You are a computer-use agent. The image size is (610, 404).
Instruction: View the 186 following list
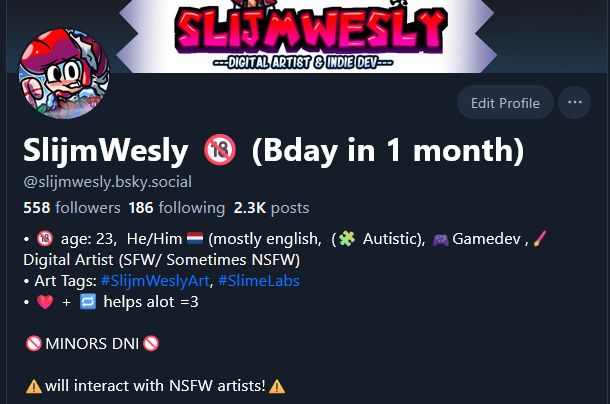[177, 207]
